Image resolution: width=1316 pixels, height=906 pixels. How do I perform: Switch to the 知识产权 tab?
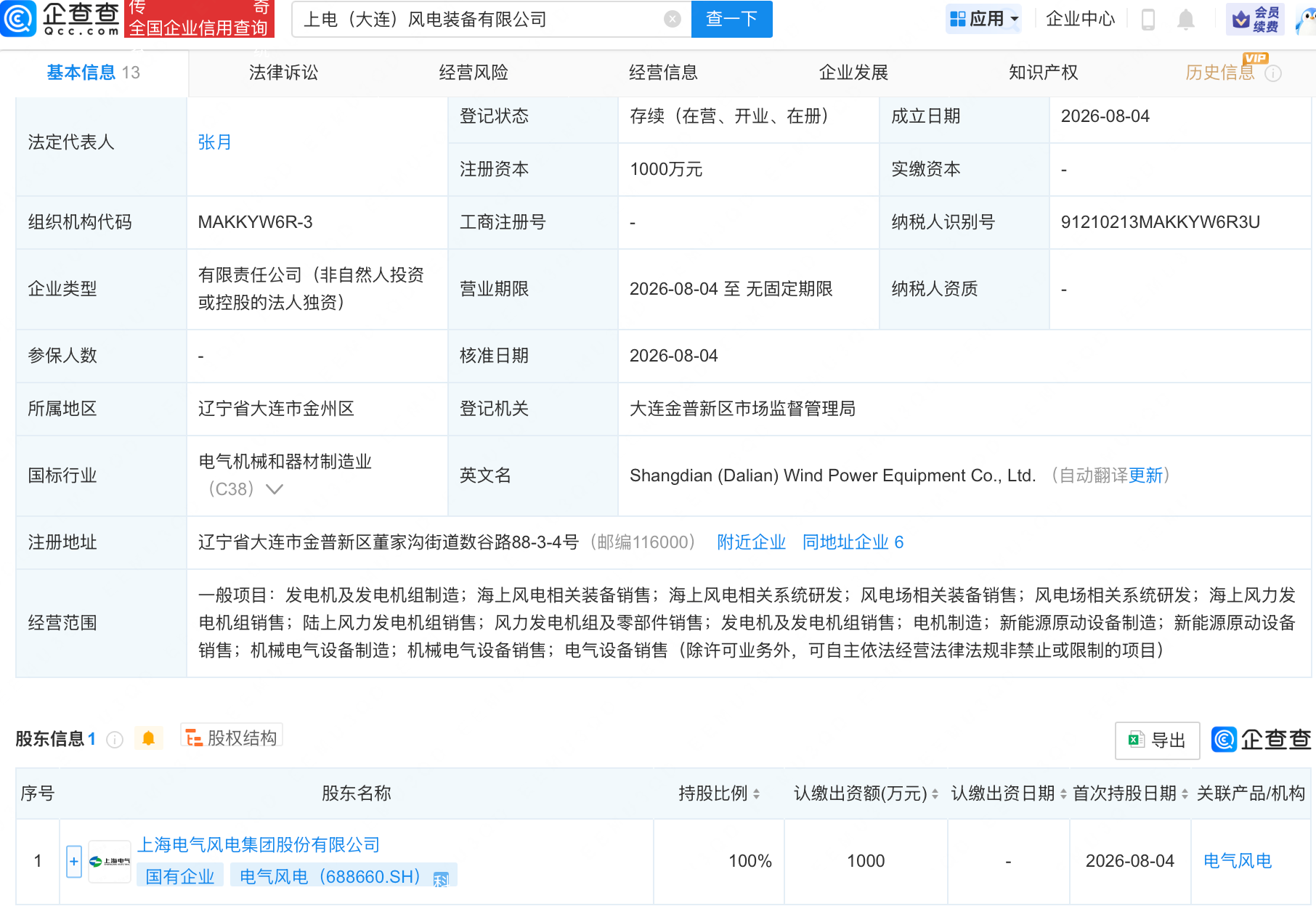pyautogui.click(x=1043, y=73)
